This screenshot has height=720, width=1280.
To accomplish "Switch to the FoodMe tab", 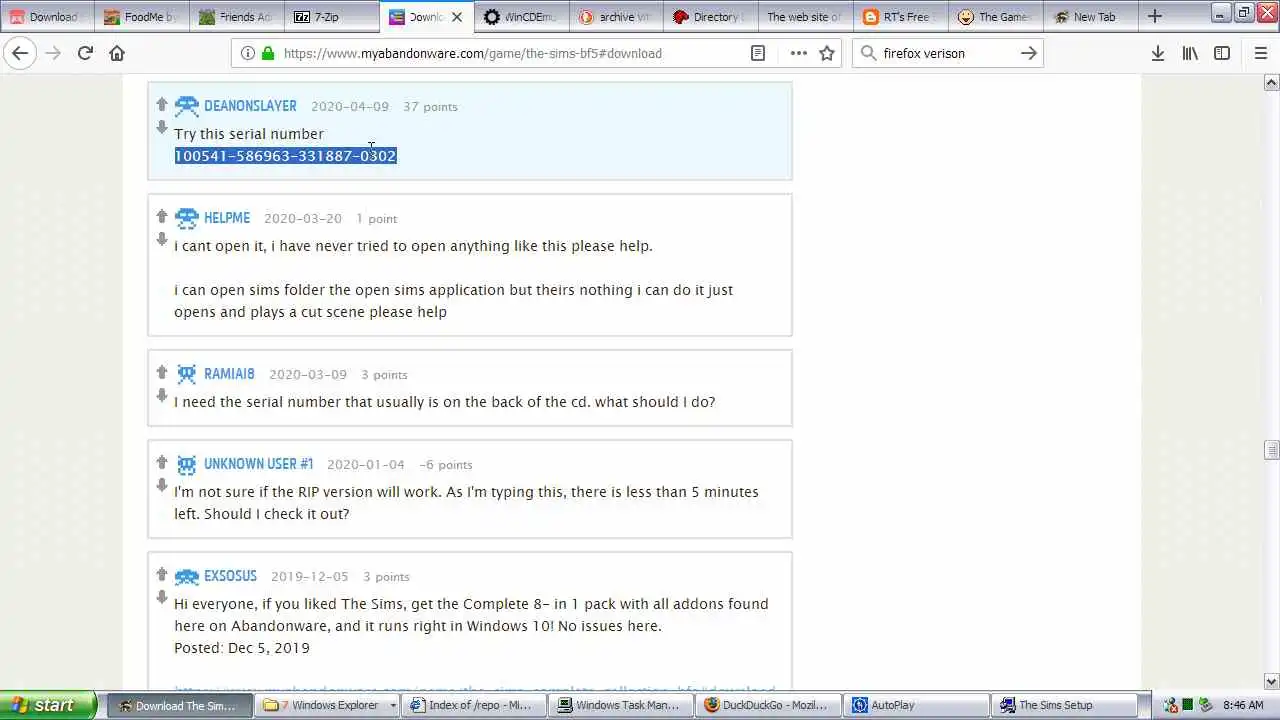I will (141, 17).
